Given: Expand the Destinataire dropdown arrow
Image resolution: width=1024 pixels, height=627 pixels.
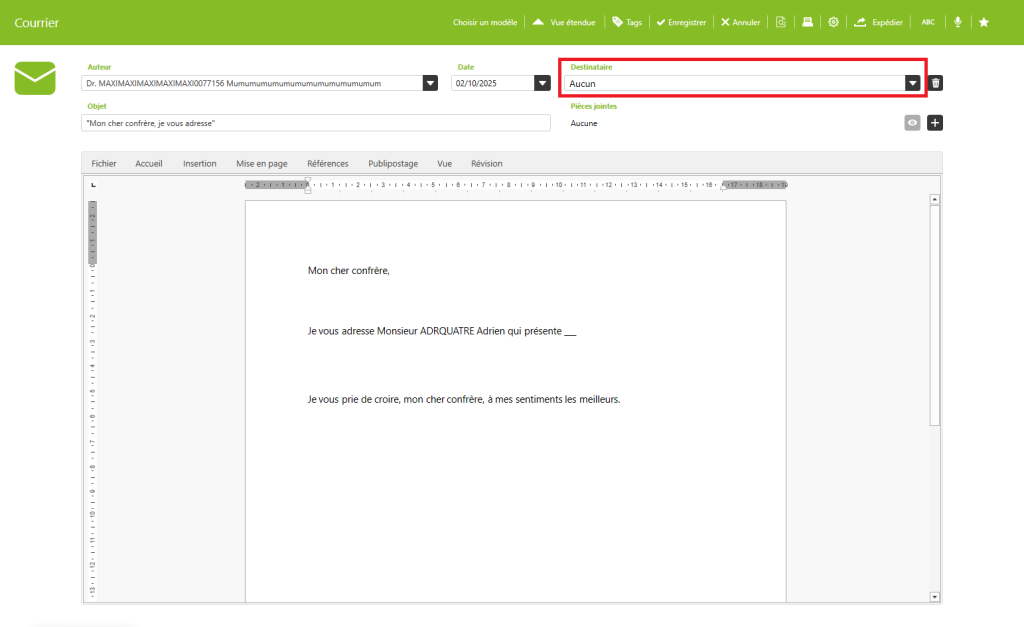Looking at the screenshot, I should [912, 83].
